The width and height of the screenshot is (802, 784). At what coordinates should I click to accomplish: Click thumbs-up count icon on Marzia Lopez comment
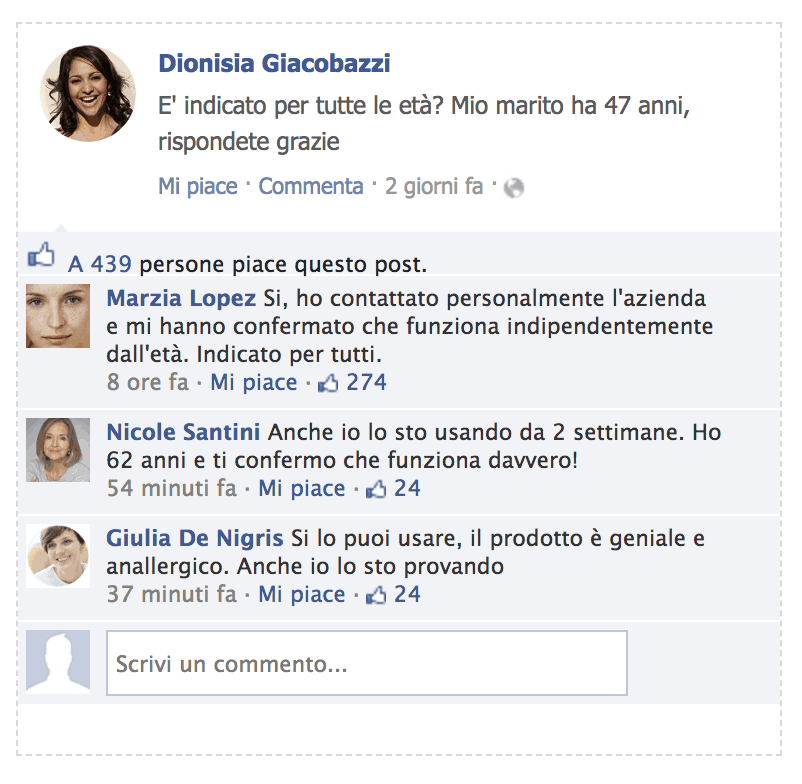[x=328, y=383]
